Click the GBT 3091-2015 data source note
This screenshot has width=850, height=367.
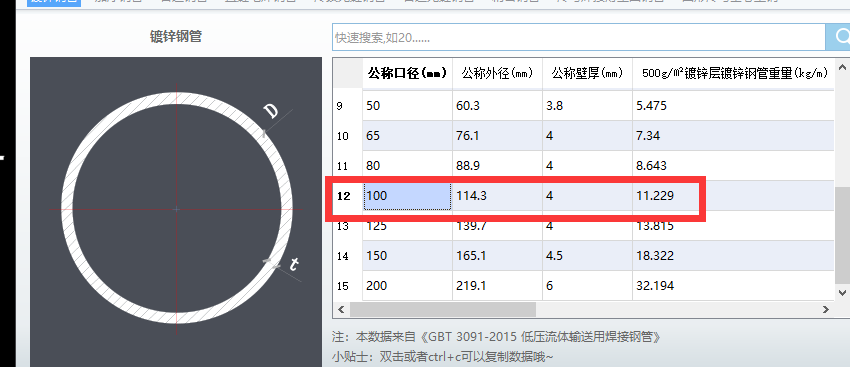click(497, 337)
